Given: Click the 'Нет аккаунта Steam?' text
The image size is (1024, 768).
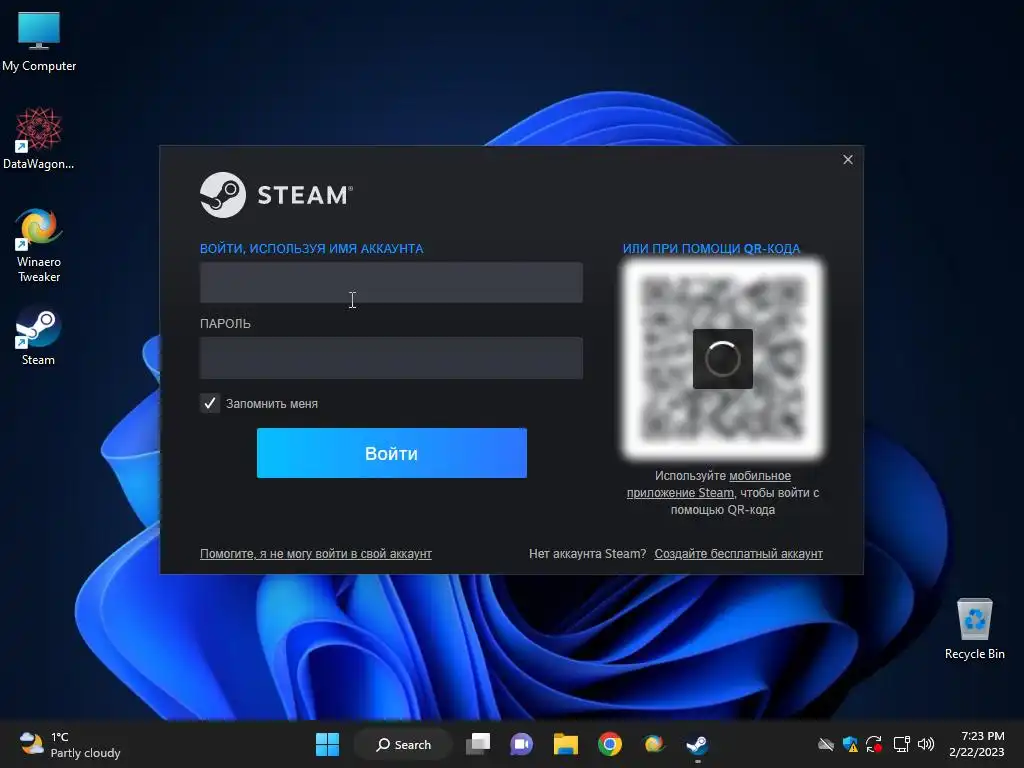Looking at the screenshot, I should pos(587,554).
